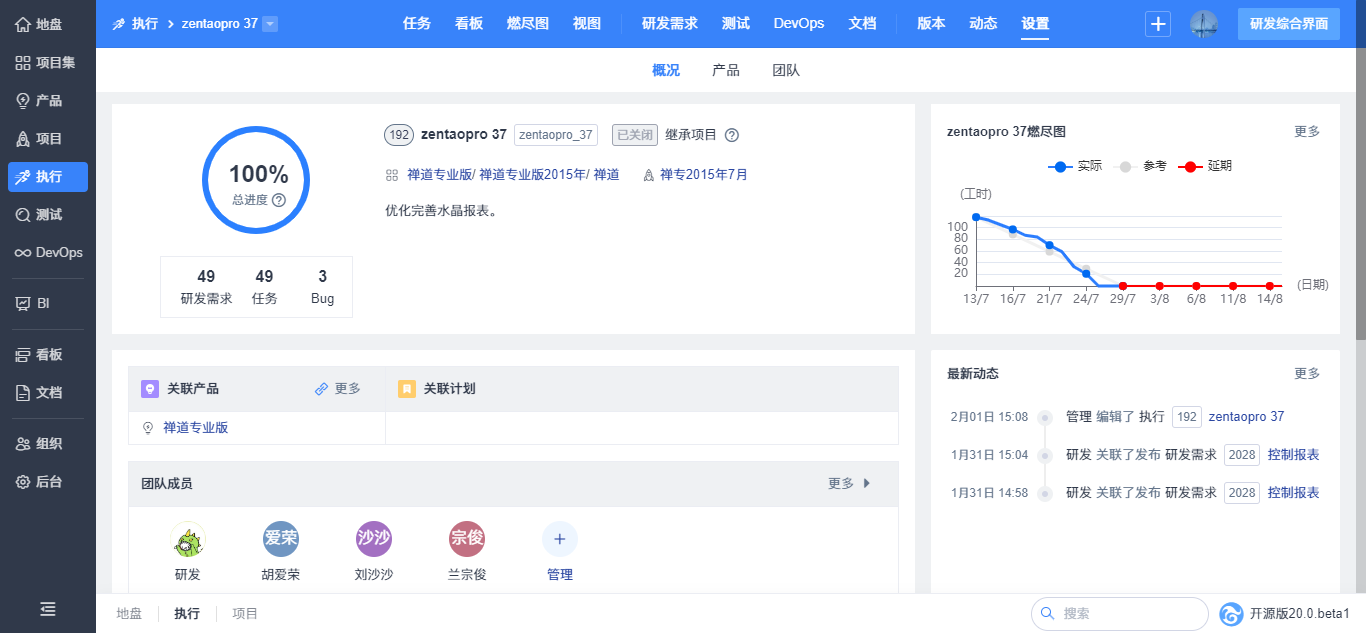Switch to the 团队 sub-tab
1366x633 pixels.
click(786, 70)
